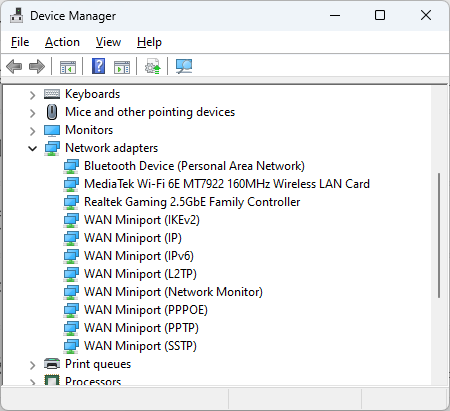Image resolution: width=450 pixels, height=411 pixels.
Task: Expand the Print queues category
Action: (x=32, y=365)
